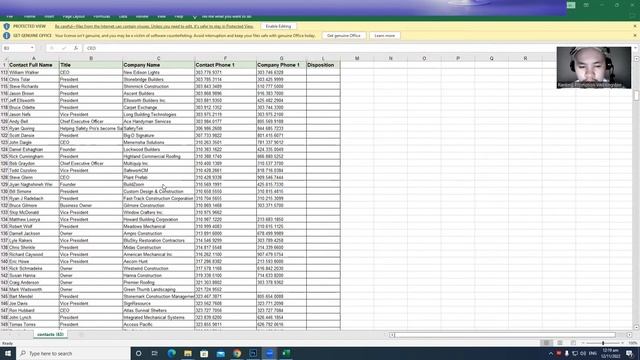The image size is (640, 360).
Task: Select the cell Green Thumb Landscaping
Action: point(158,289)
